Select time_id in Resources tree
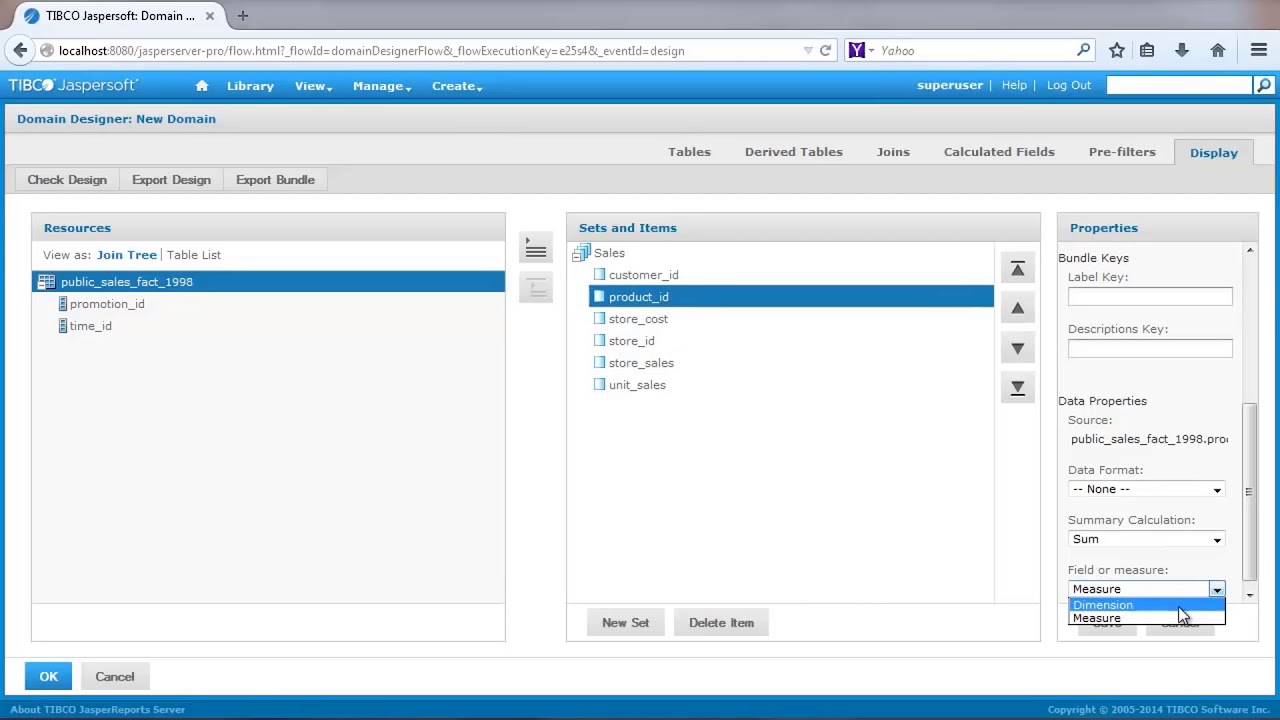1280x720 pixels. [91, 326]
